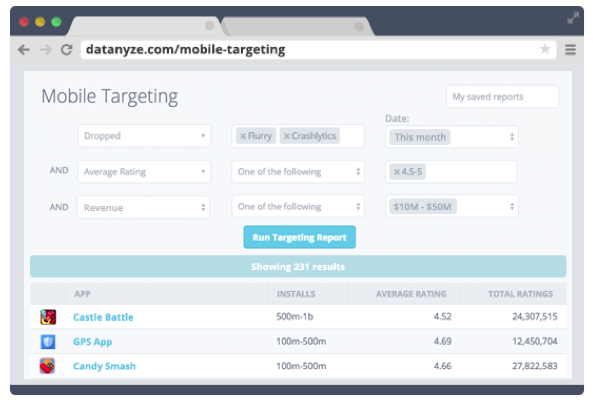Sort by the AVERAGE RATING column header

coord(411,294)
